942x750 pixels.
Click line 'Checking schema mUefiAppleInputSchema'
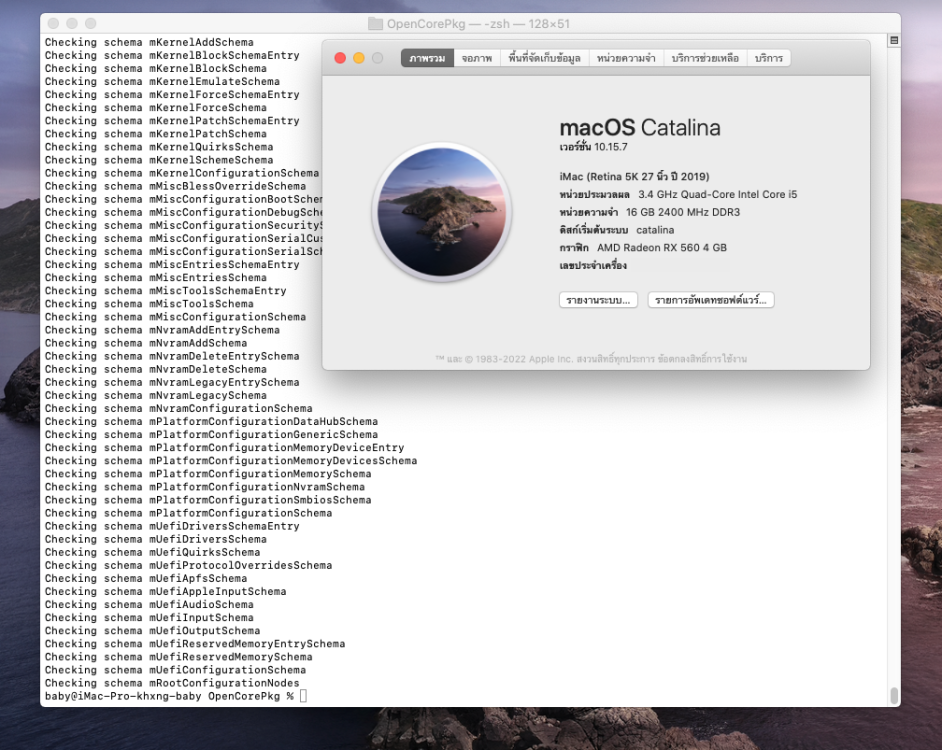coord(165,591)
